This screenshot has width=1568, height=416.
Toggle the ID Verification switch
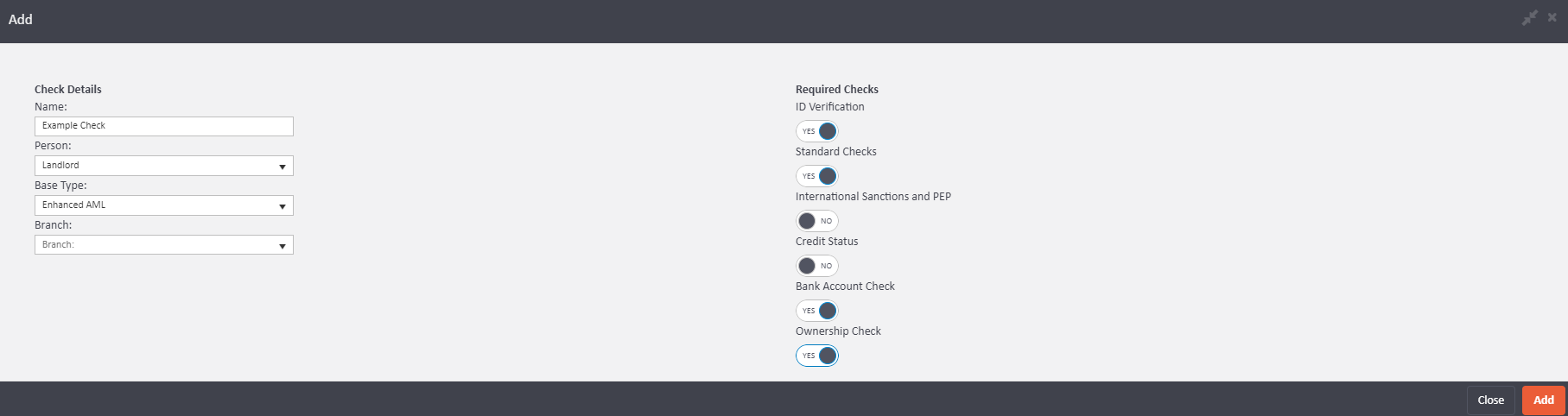click(x=817, y=131)
